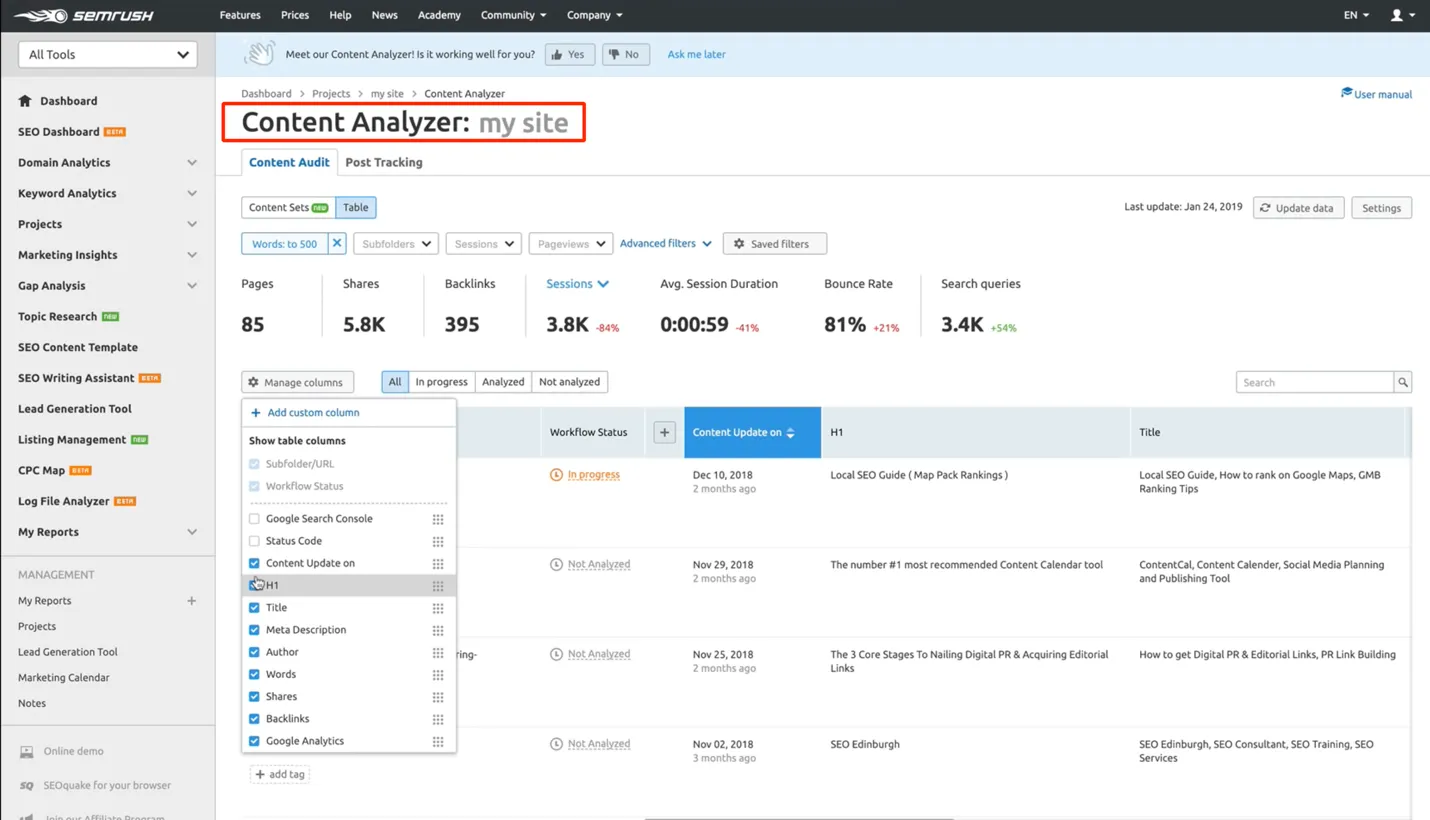Viewport: 1430px width, 820px height.
Task: Uncheck the Content Update on column
Action: [x=254, y=563]
